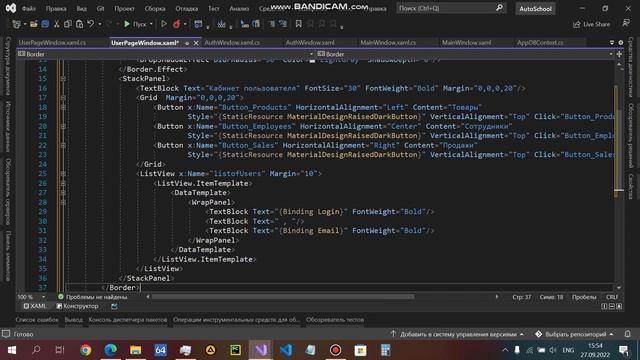Click the red Hot Reload flame icon

point(176,24)
